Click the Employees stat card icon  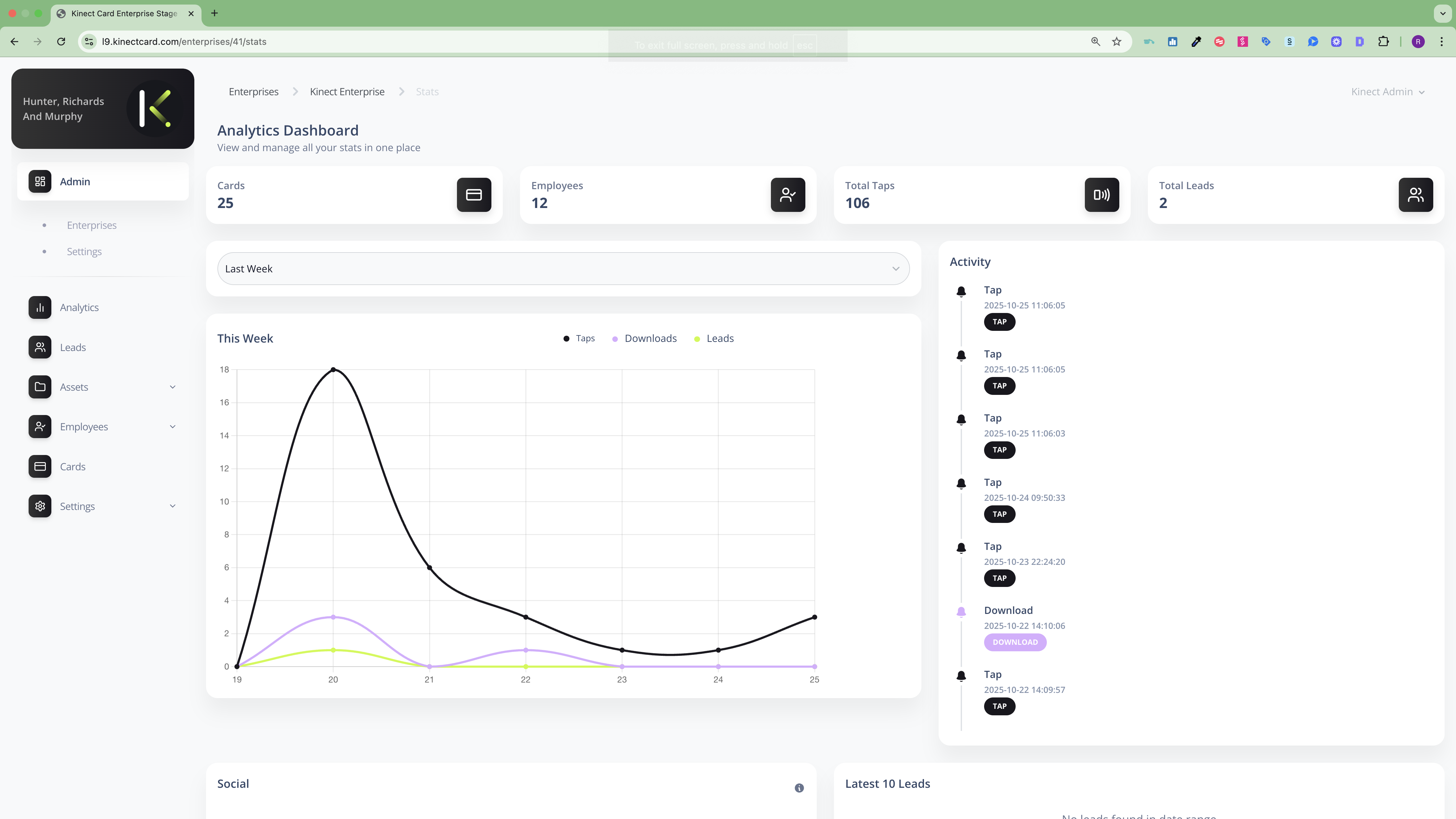[x=787, y=195]
